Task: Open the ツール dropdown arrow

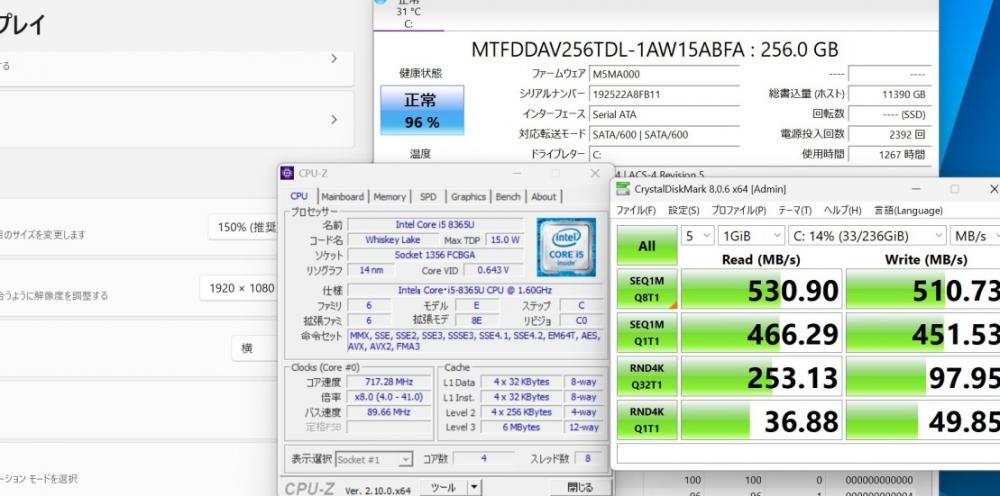Action: [x=474, y=488]
